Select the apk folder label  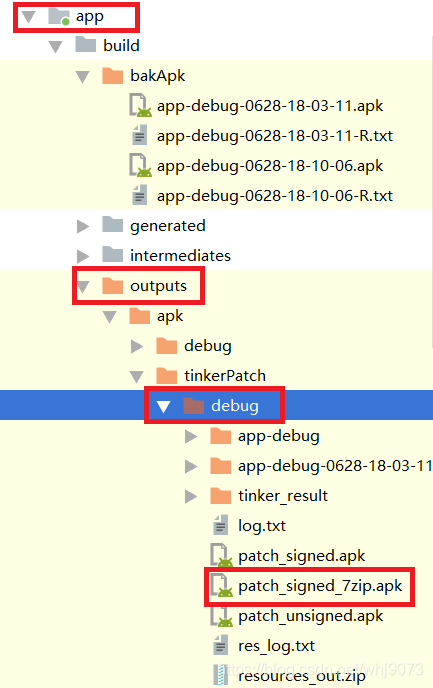coord(170,316)
